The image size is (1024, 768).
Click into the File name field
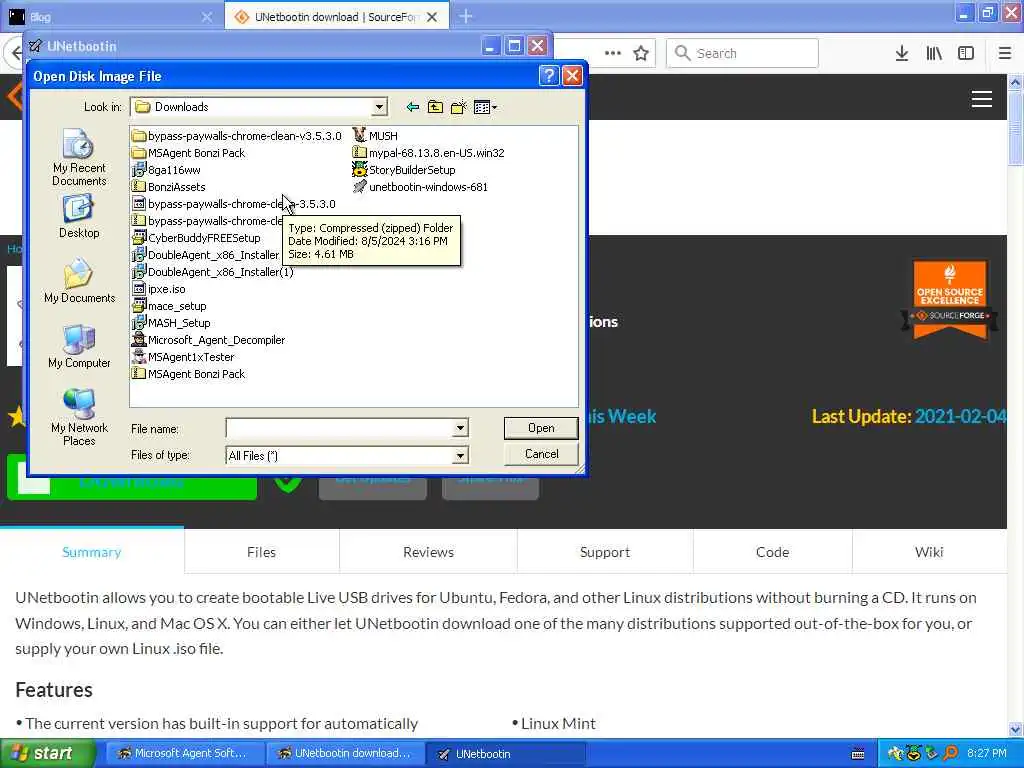(340, 428)
